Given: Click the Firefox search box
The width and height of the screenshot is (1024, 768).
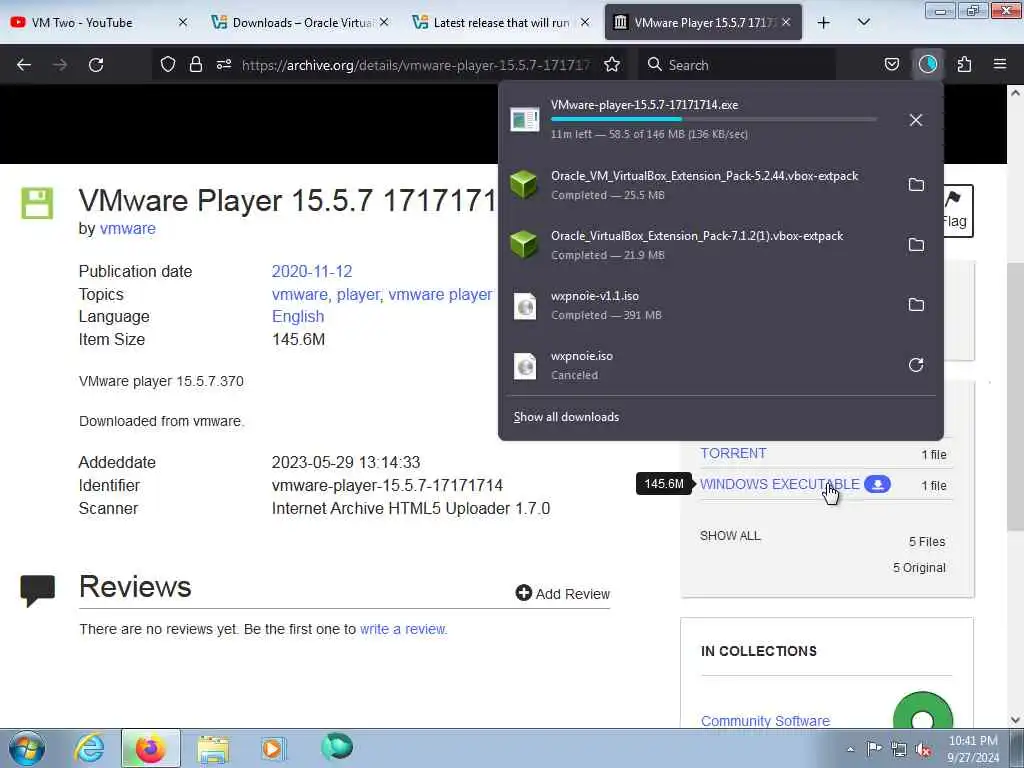Looking at the screenshot, I should click(x=737, y=65).
